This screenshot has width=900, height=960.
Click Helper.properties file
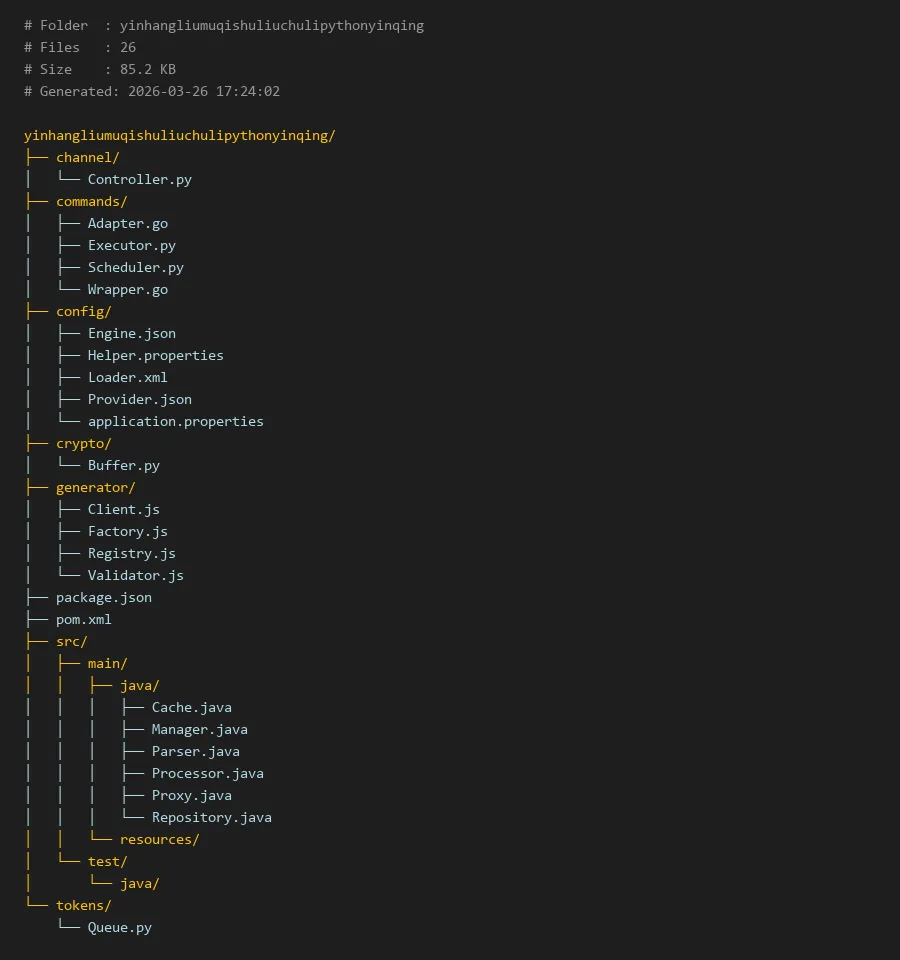[x=155, y=355]
